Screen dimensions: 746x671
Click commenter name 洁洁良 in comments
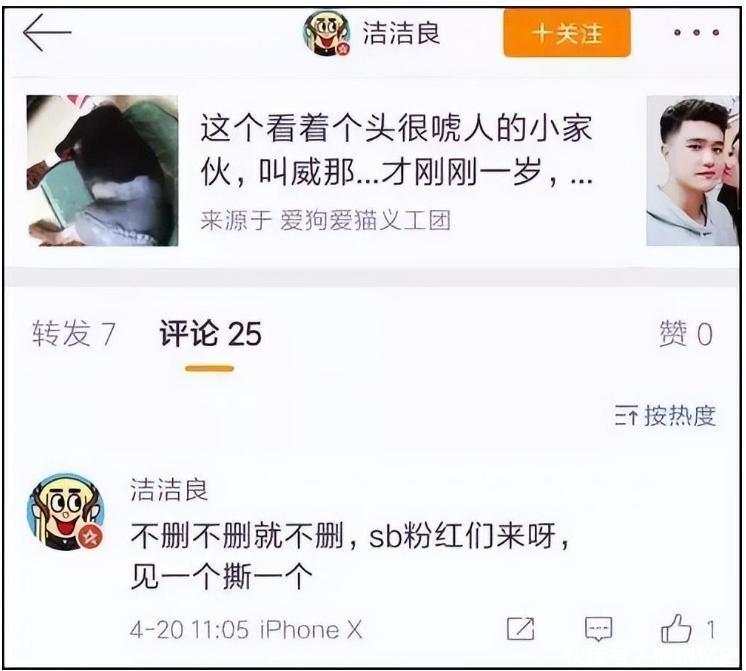[x=169, y=490]
